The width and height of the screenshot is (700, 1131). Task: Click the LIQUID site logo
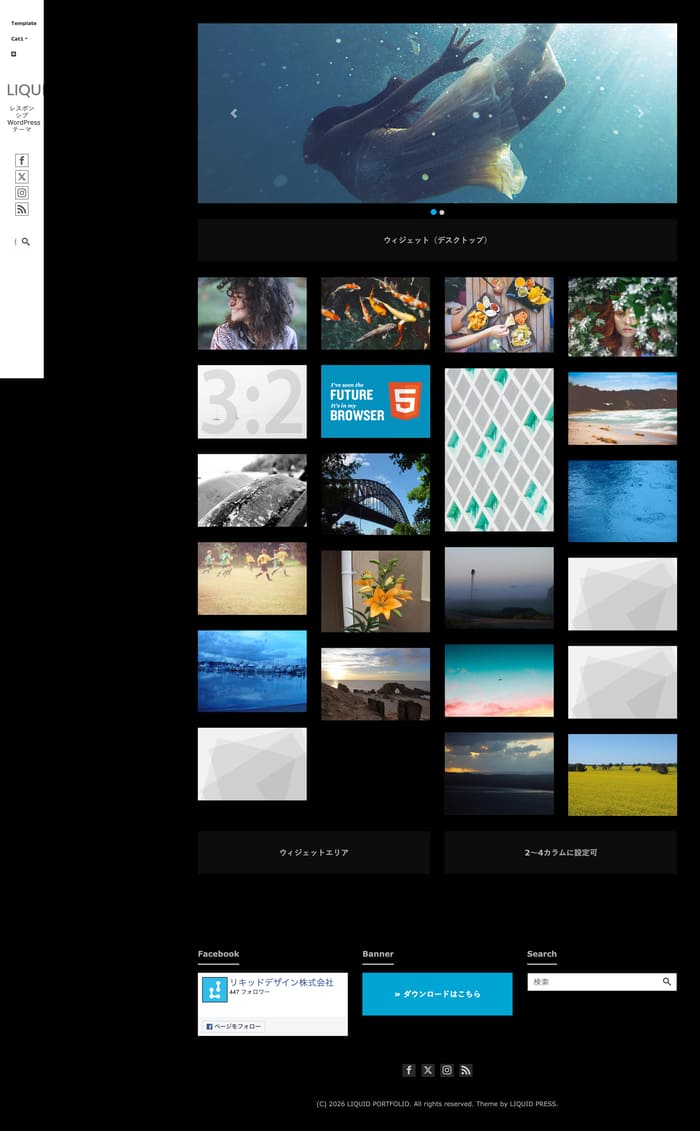pos(25,90)
